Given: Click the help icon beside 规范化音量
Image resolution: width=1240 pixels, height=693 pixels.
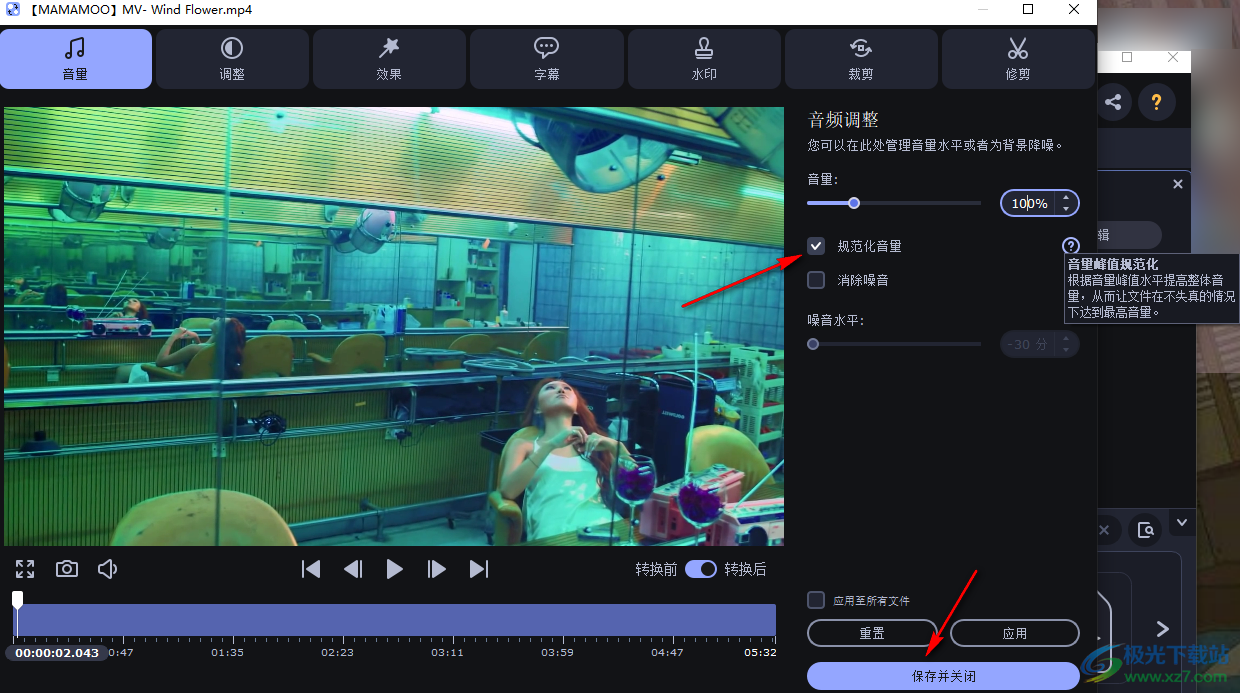Looking at the screenshot, I should coord(1071,246).
